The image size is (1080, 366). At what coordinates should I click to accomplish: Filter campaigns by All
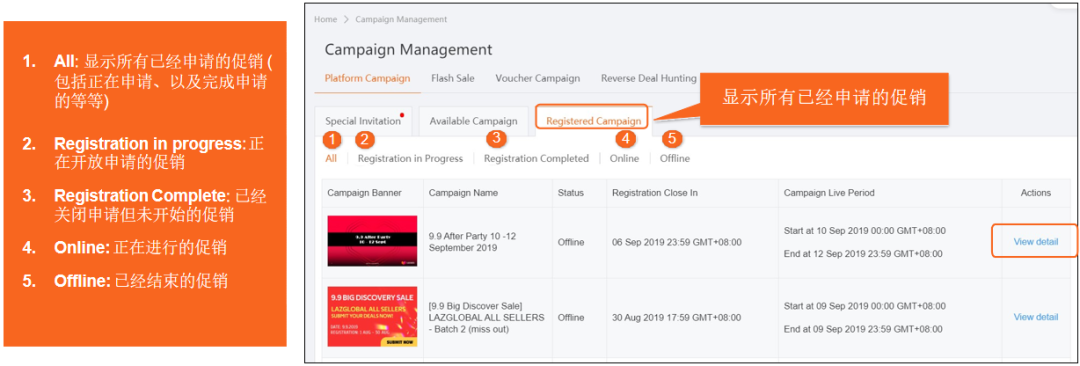pos(331,159)
